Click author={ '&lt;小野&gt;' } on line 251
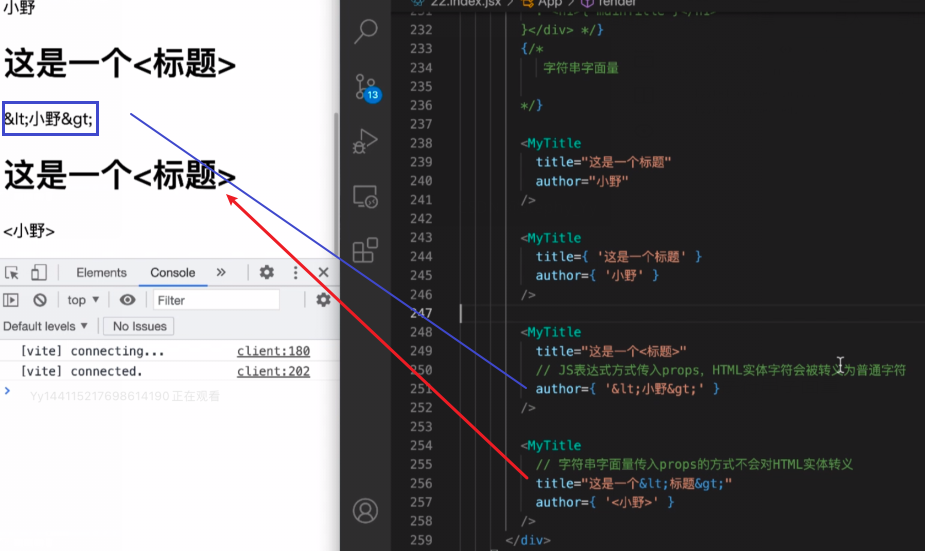Image resolution: width=925 pixels, height=551 pixels. coord(628,389)
